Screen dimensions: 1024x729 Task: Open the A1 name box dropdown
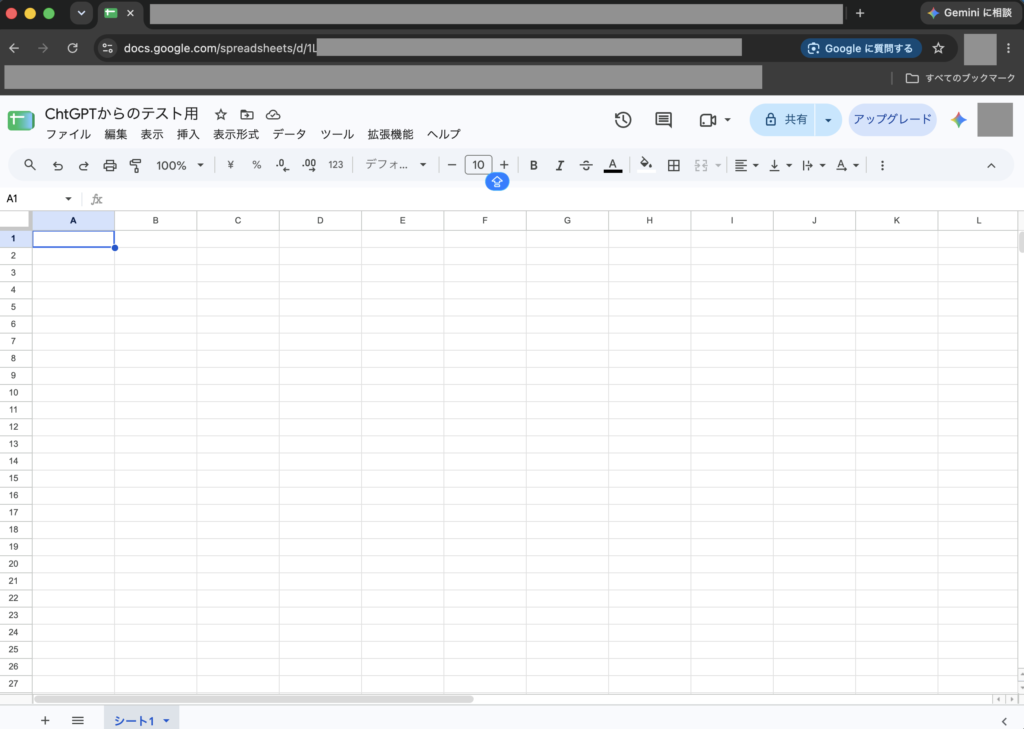(x=68, y=199)
